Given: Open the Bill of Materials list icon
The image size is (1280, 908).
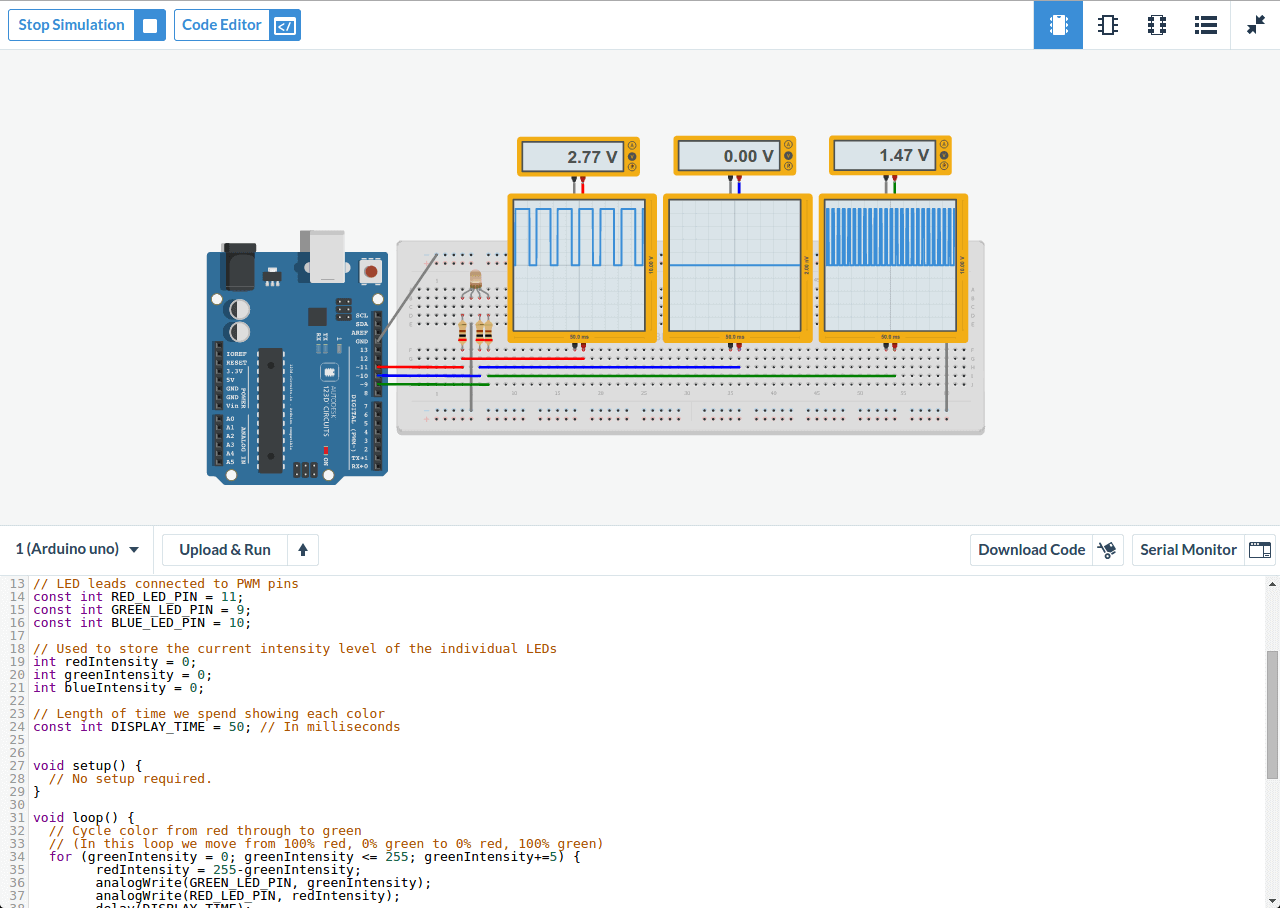Looking at the screenshot, I should (1205, 25).
